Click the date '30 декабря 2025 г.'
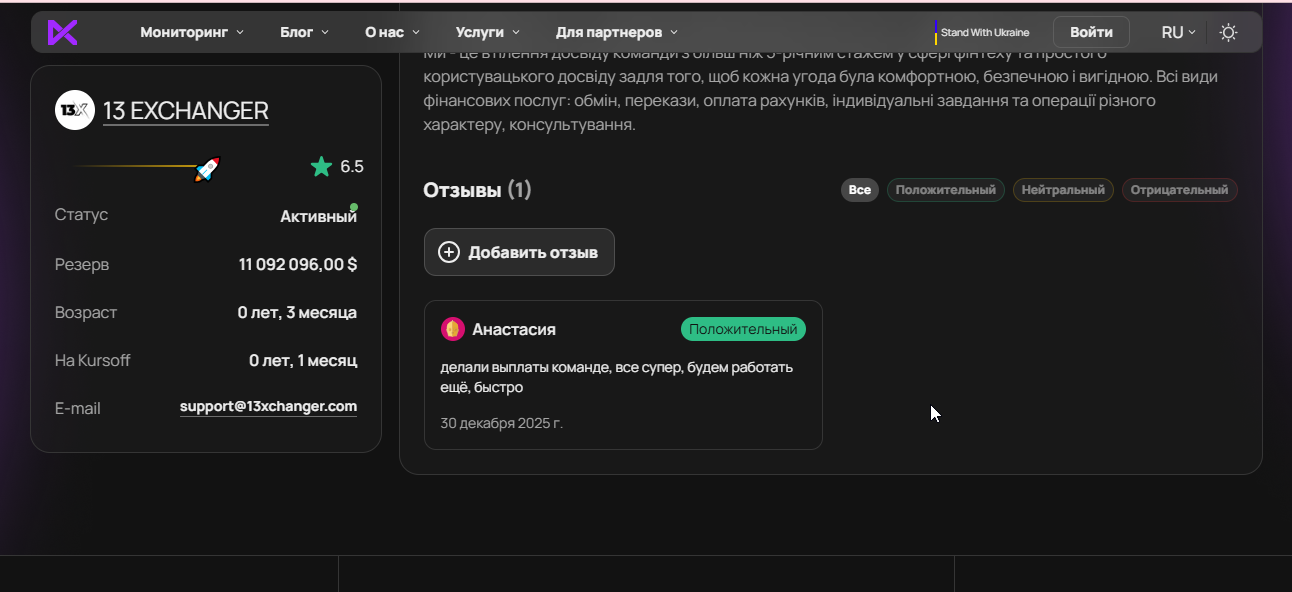Screen dimensions: 1292x592 [502, 423]
